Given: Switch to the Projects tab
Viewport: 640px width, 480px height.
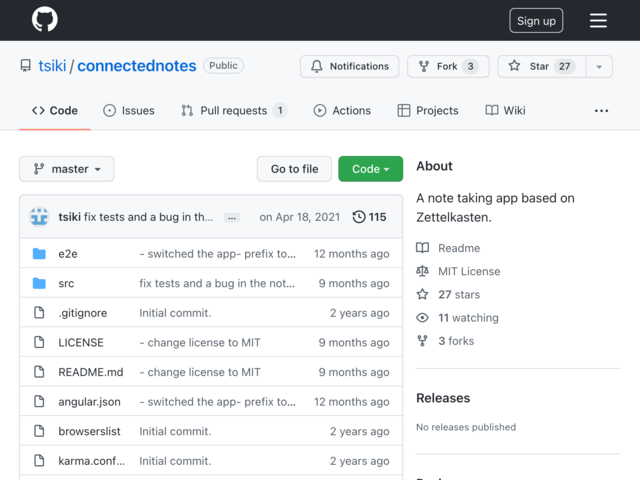Looking at the screenshot, I should (x=428, y=111).
